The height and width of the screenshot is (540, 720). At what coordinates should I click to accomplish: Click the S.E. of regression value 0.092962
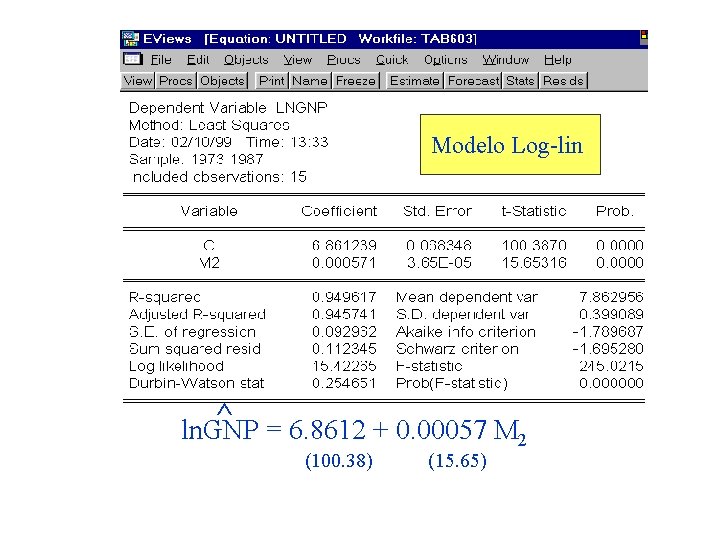coord(344,332)
